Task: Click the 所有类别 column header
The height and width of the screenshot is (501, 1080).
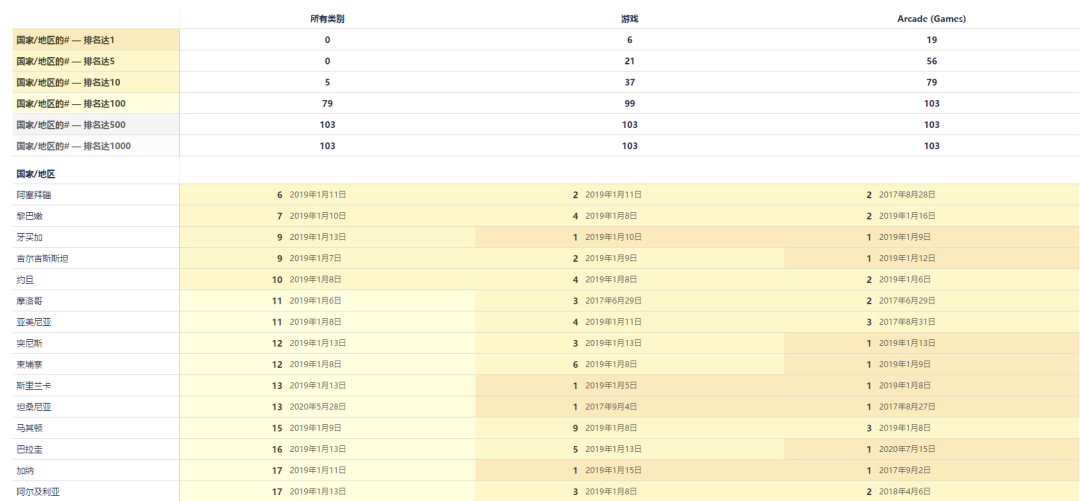Action: tap(327, 19)
